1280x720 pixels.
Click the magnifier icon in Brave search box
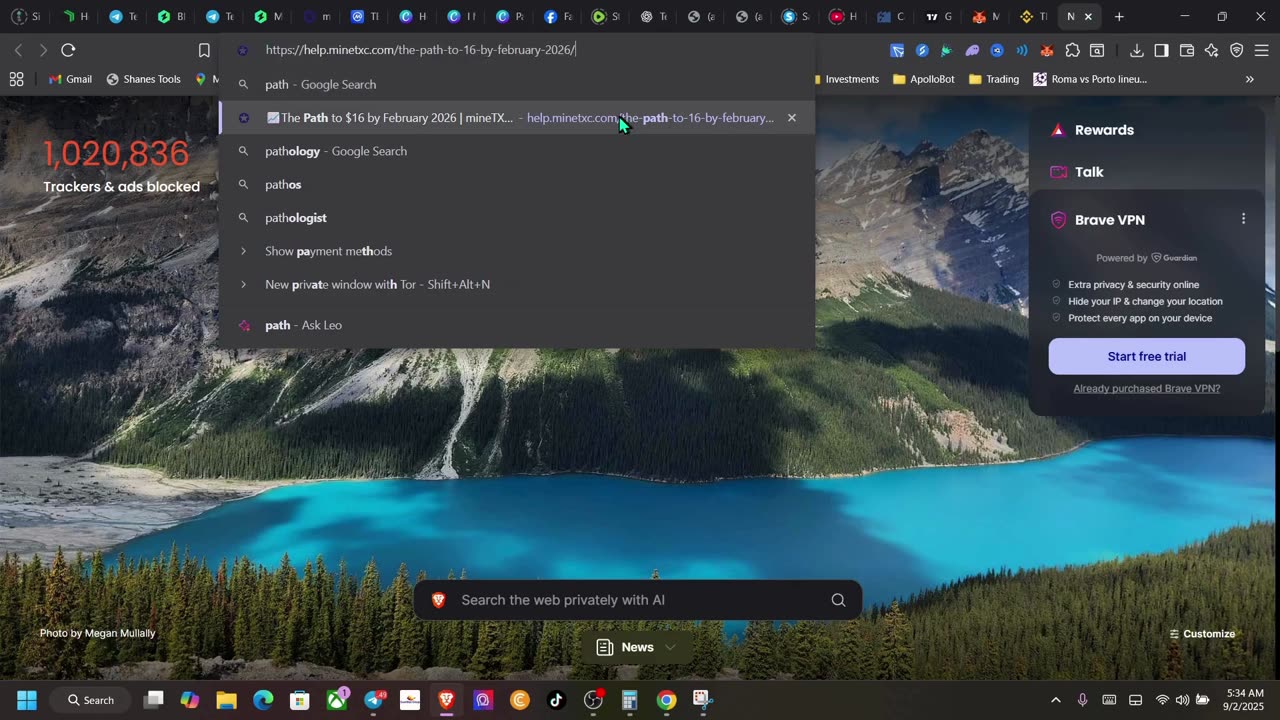coord(838,600)
